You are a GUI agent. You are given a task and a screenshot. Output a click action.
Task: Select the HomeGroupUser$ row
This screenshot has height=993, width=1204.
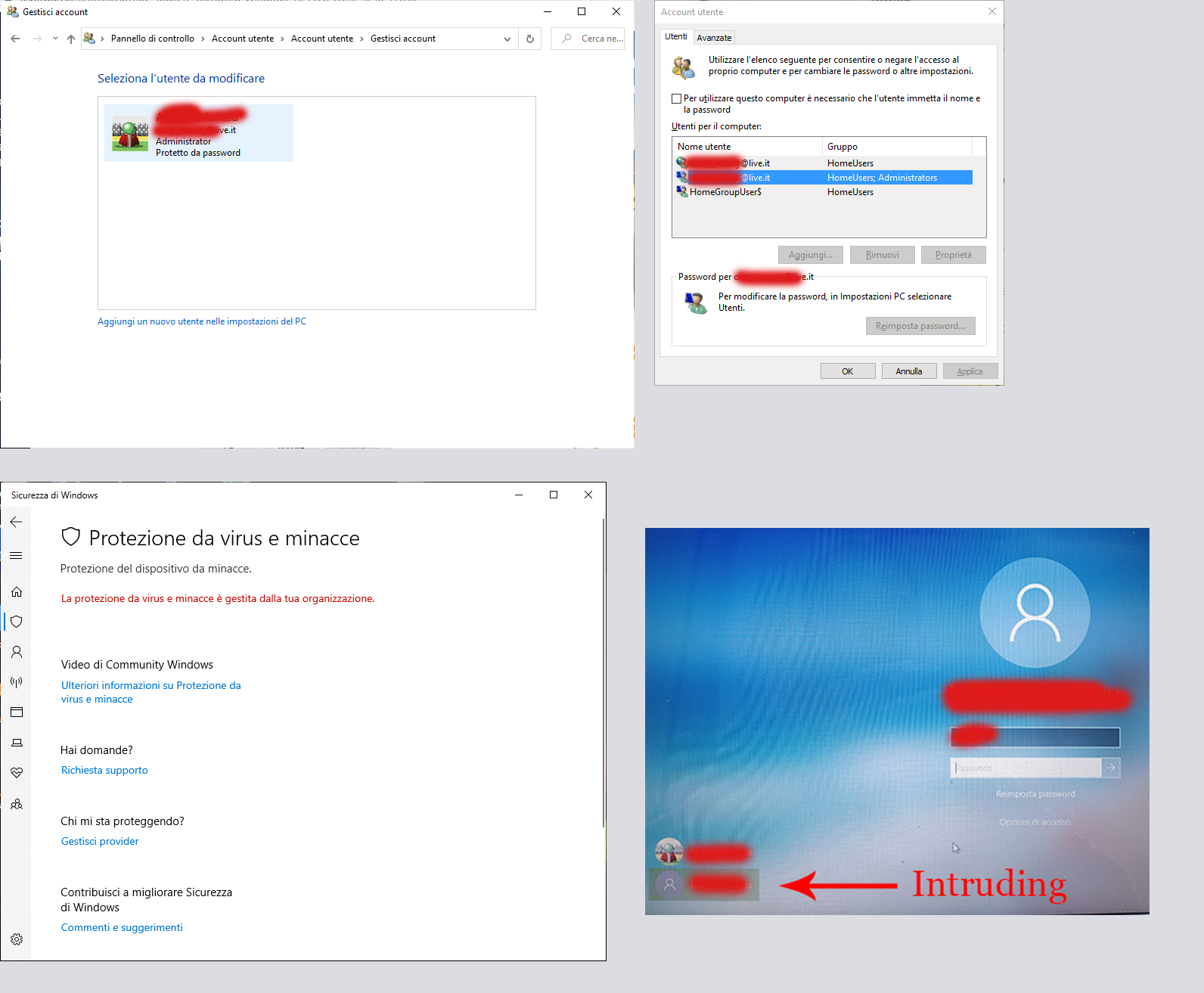point(824,192)
